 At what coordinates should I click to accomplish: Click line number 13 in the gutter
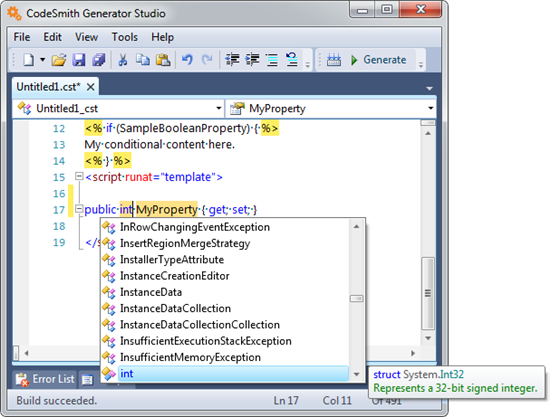[59, 145]
